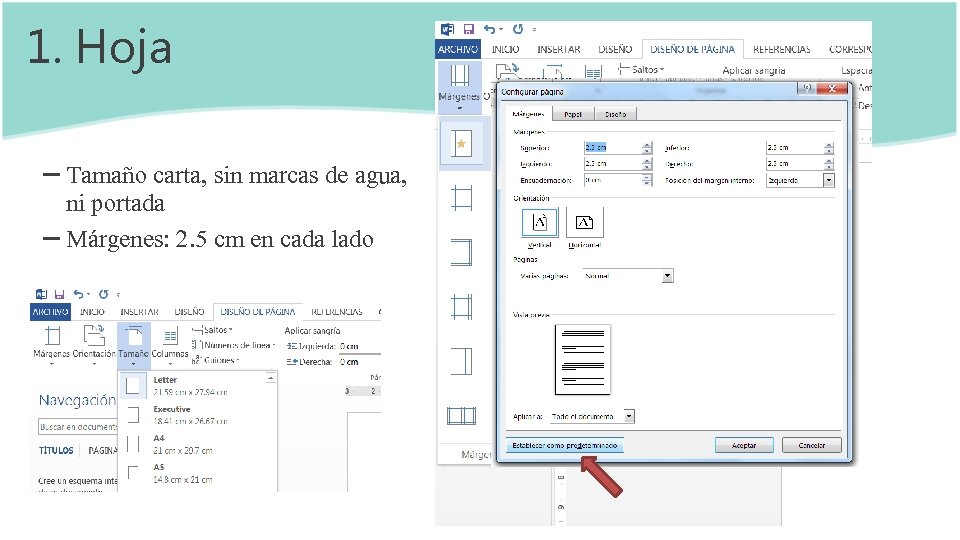Click page preview thumbnail in dialog
The width and height of the screenshot is (960, 540).
click(583, 359)
